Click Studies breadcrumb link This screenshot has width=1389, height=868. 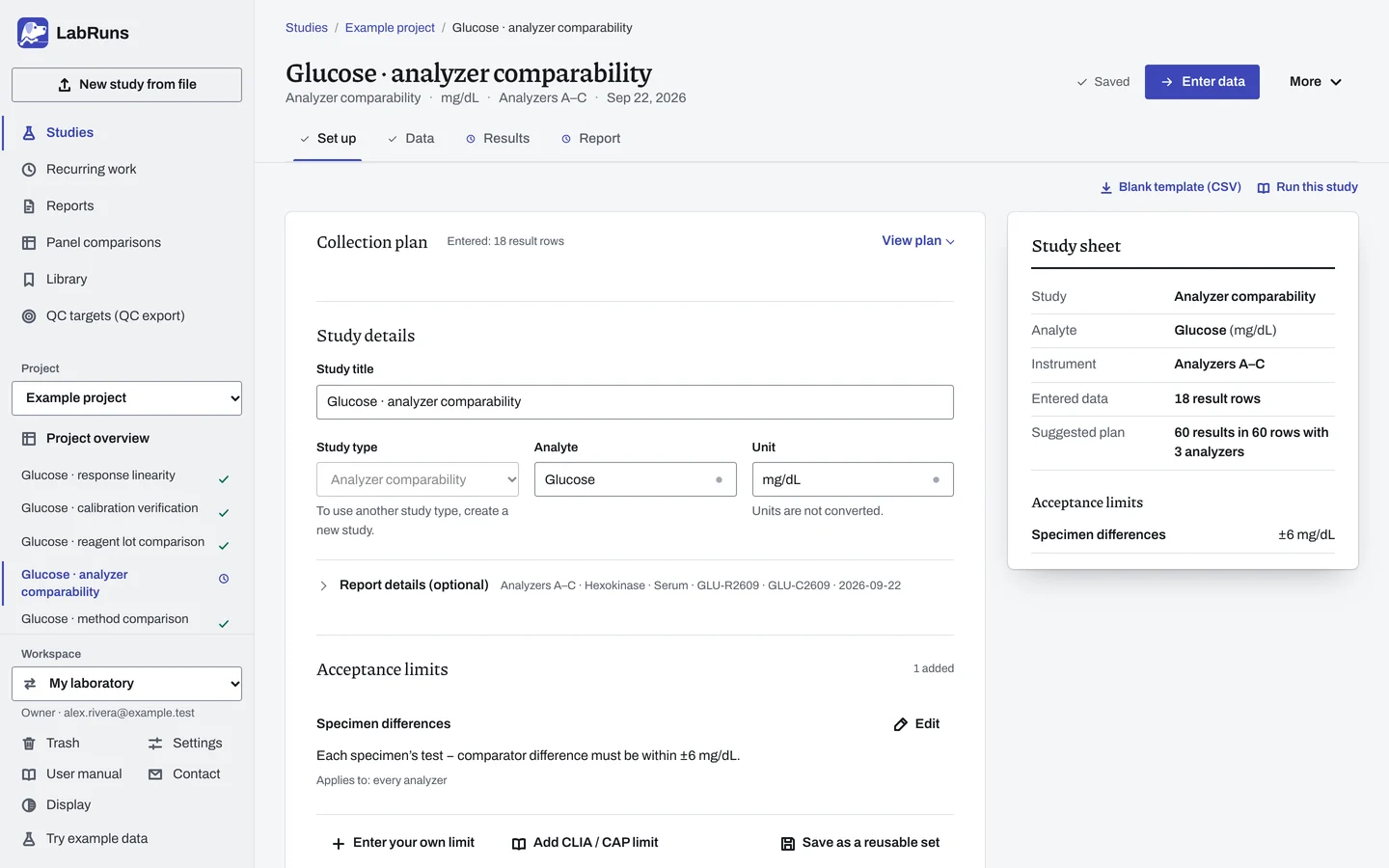pos(307,28)
